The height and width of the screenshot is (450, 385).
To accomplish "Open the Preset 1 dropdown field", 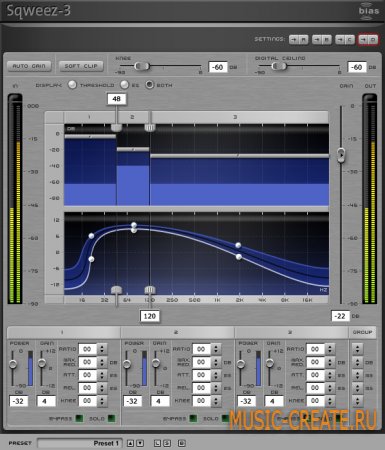I will [x=80, y=443].
